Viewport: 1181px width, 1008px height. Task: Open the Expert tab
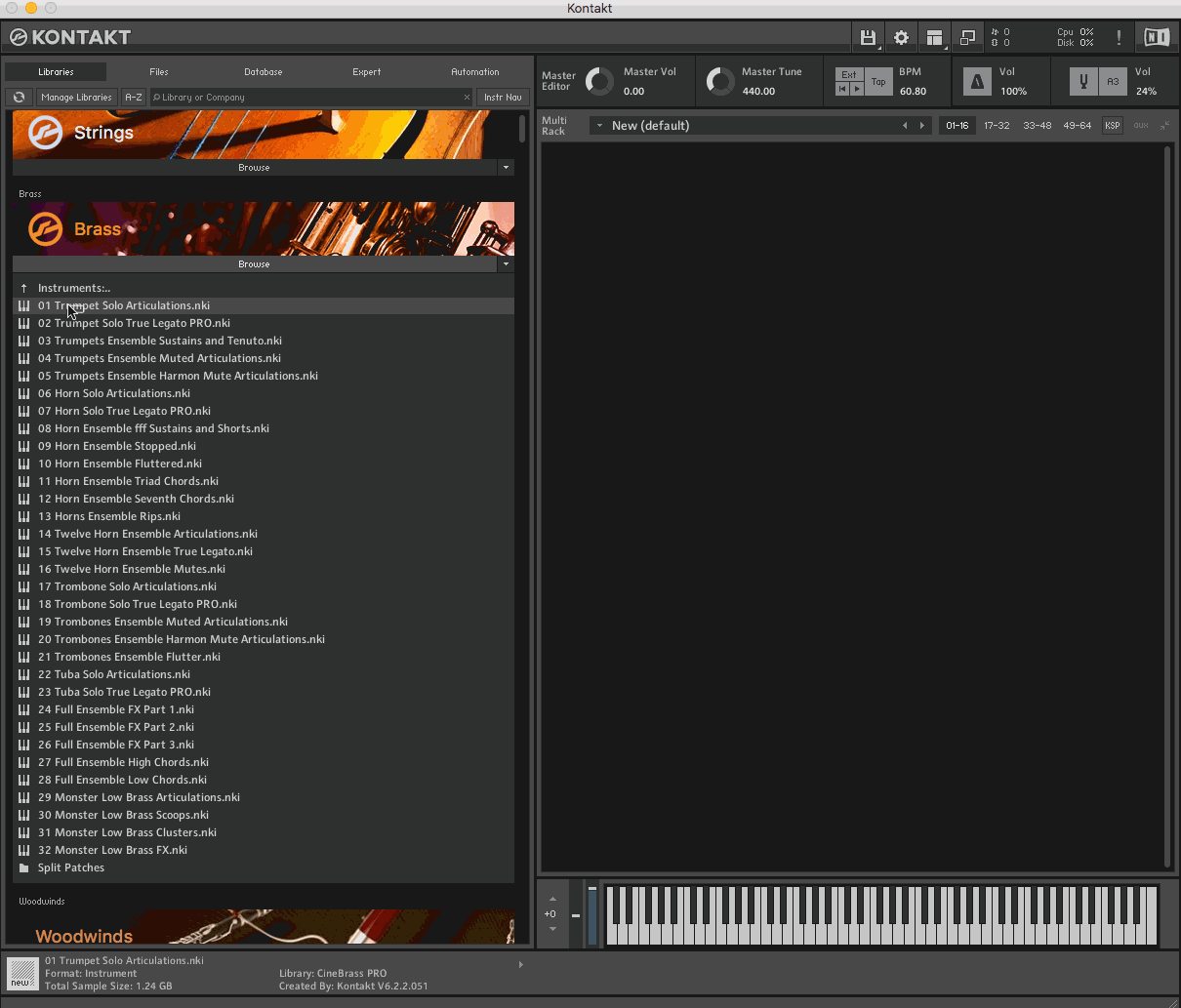(x=367, y=72)
